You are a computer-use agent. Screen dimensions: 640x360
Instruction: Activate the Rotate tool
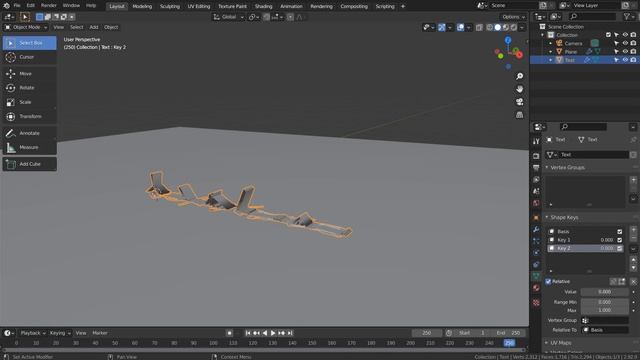pos(29,88)
